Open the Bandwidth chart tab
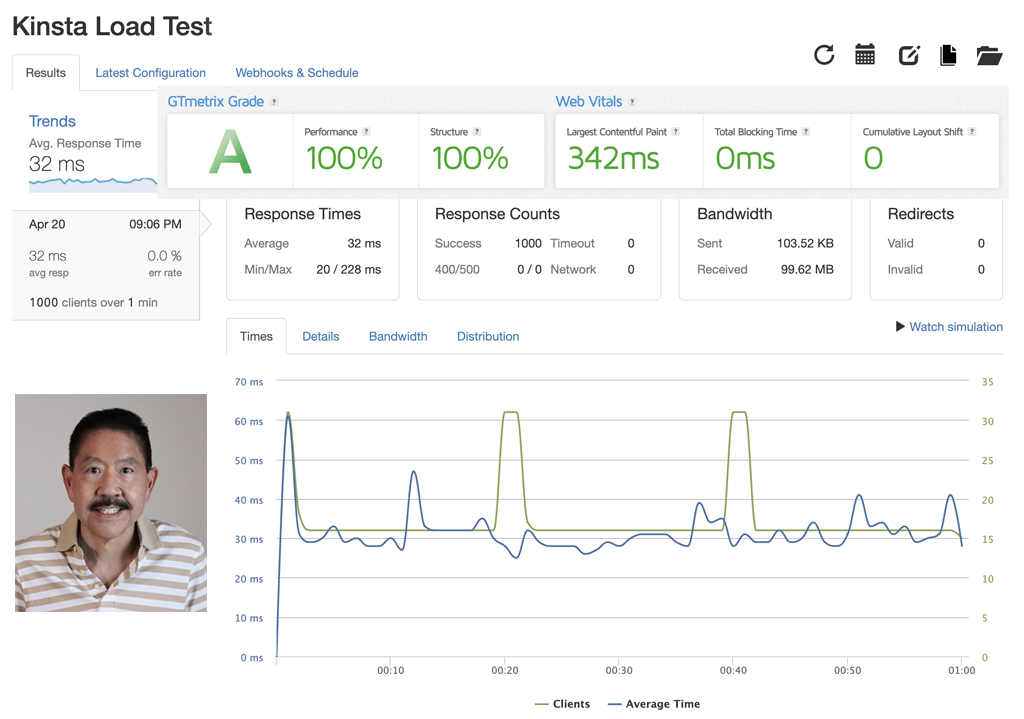 coord(398,336)
